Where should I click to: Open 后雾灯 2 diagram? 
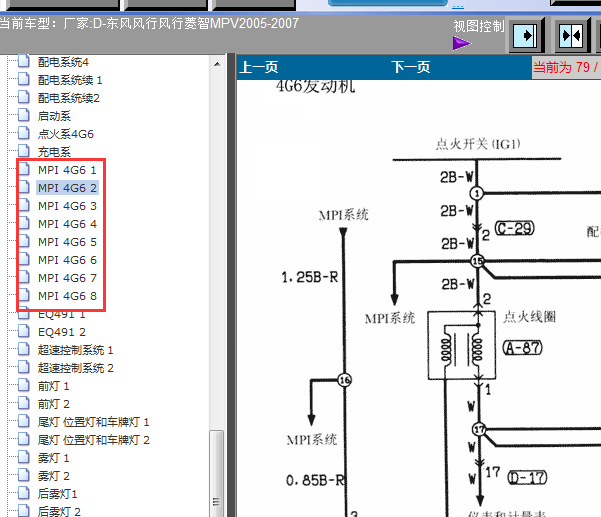point(59,511)
